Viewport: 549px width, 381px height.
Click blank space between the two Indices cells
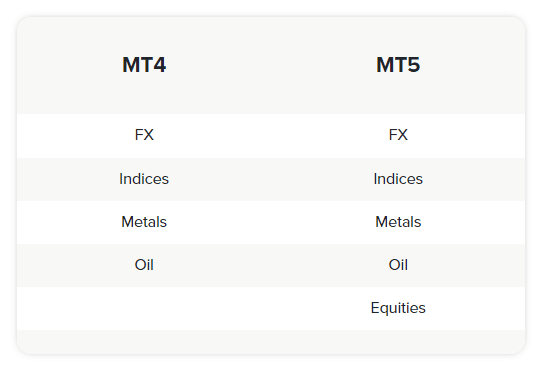coord(271,179)
